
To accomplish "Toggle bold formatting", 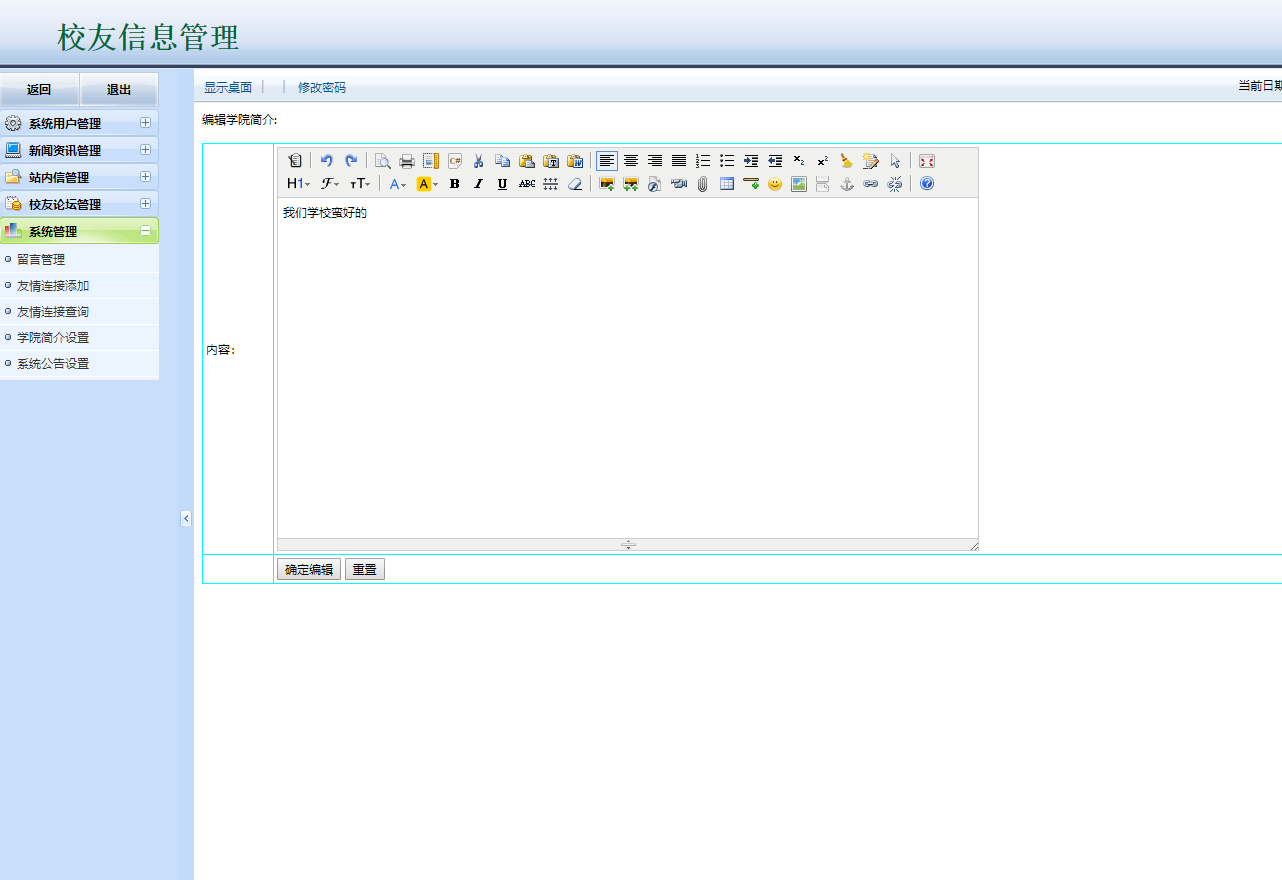I will (455, 184).
